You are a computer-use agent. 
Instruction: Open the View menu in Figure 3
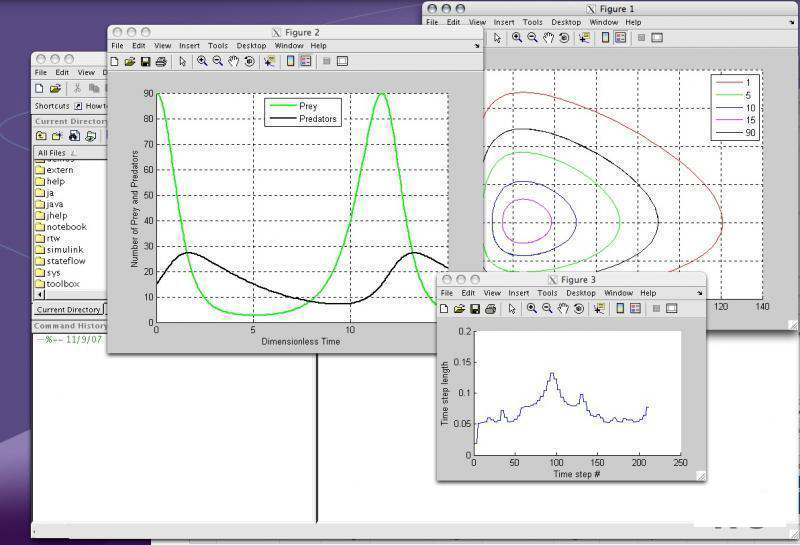click(492, 293)
